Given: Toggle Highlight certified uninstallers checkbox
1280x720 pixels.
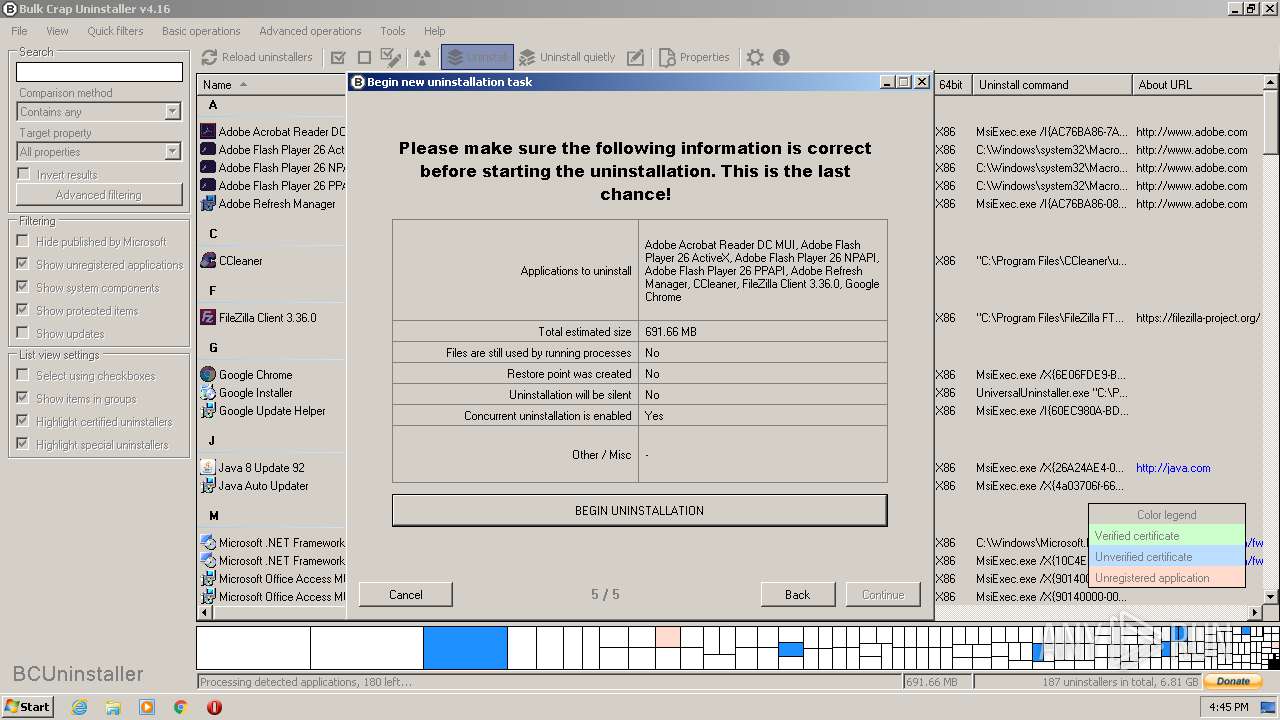Looking at the screenshot, I should (x=23, y=421).
